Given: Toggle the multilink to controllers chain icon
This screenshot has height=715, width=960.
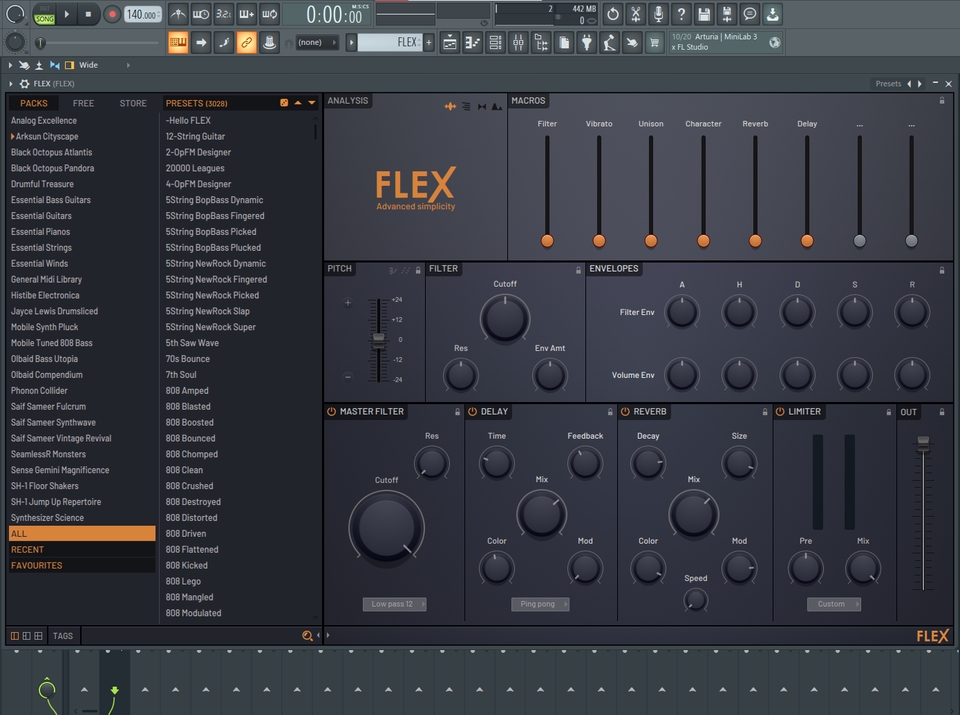Looking at the screenshot, I should pyautogui.click(x=246, y=42).
